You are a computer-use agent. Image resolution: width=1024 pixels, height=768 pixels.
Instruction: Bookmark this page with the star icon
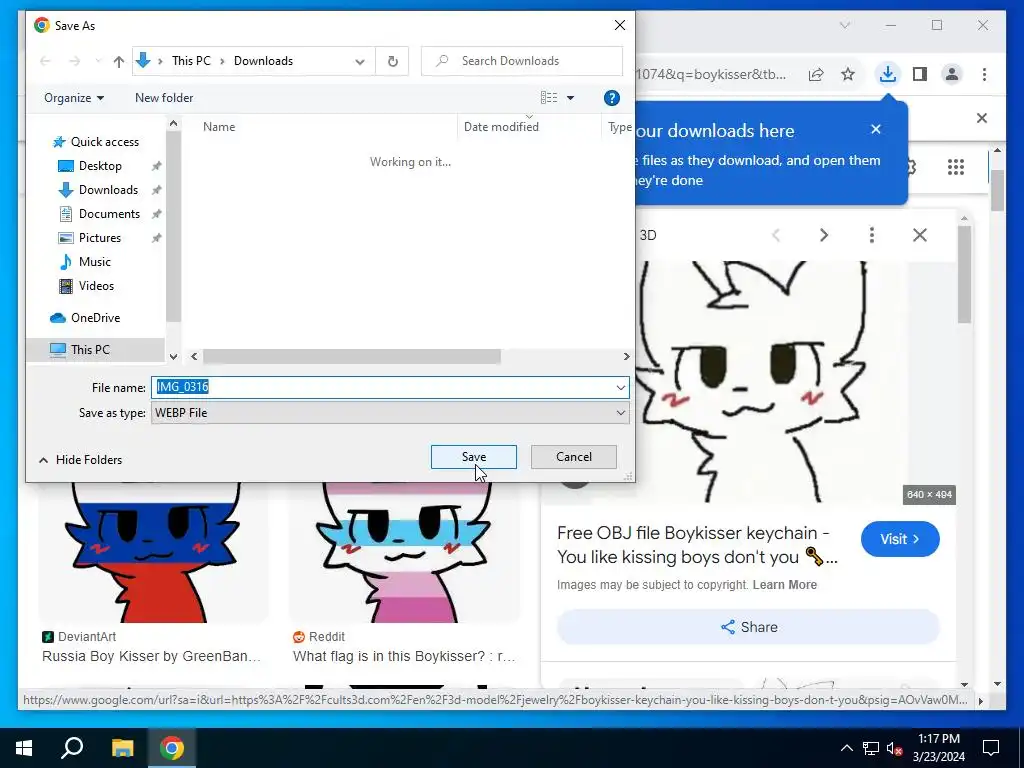click(x=848, y=74)
